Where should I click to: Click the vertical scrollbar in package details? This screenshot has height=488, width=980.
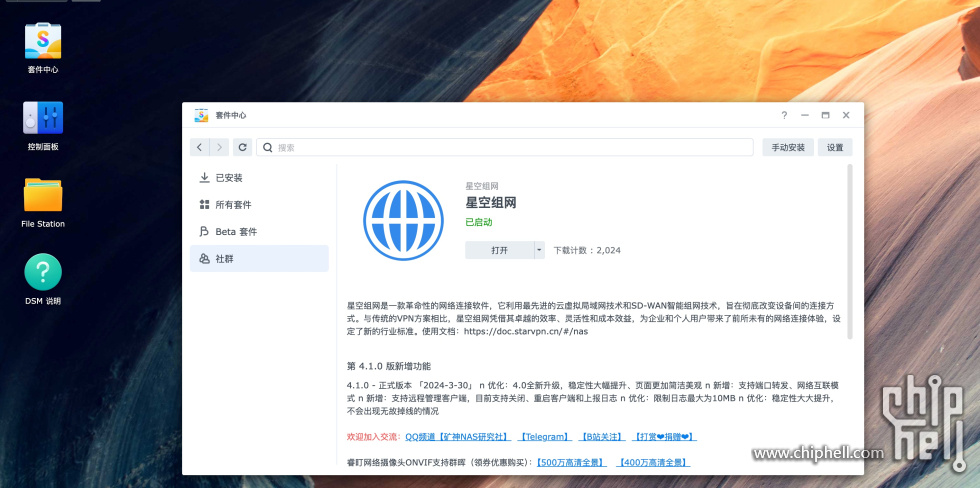pos(849,251)
